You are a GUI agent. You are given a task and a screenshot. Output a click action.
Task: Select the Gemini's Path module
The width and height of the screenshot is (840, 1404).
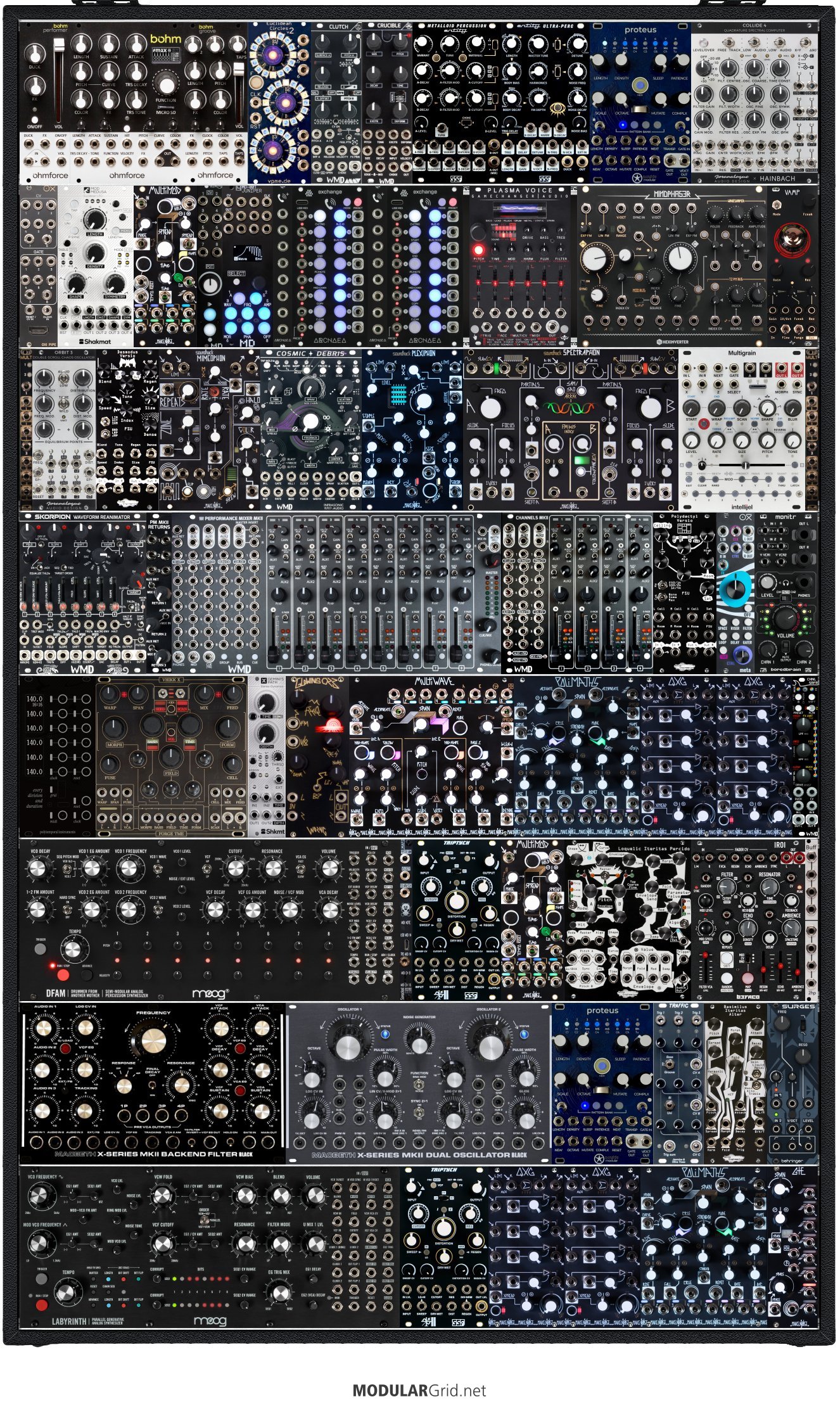[x=267, y=756]
